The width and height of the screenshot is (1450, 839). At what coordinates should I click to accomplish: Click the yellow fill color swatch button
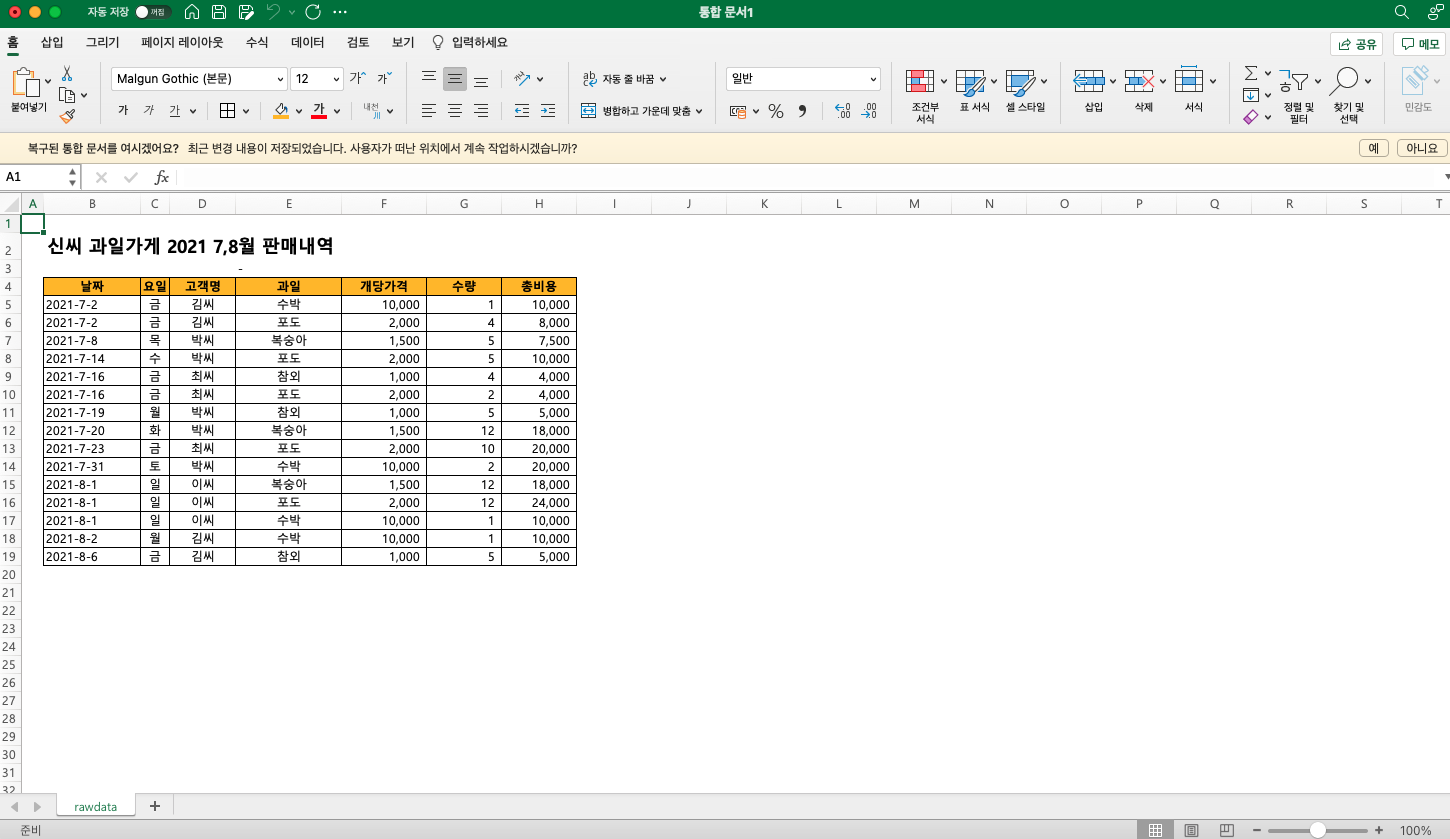[281, 111]
